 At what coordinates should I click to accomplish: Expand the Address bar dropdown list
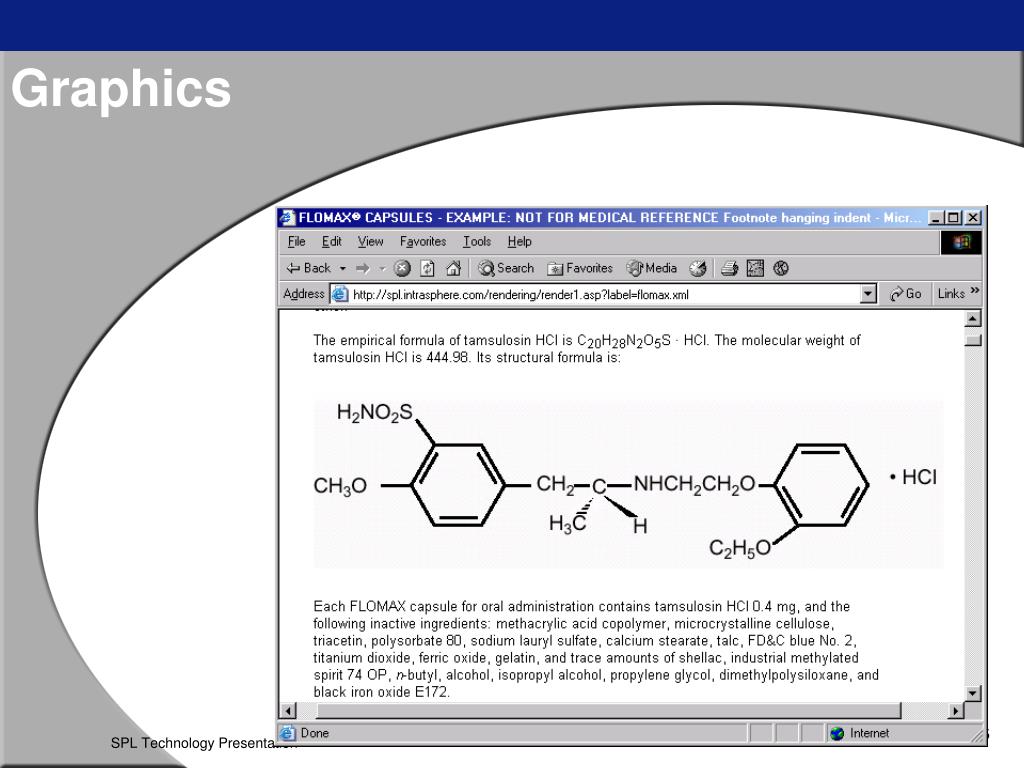coord(868,294)
